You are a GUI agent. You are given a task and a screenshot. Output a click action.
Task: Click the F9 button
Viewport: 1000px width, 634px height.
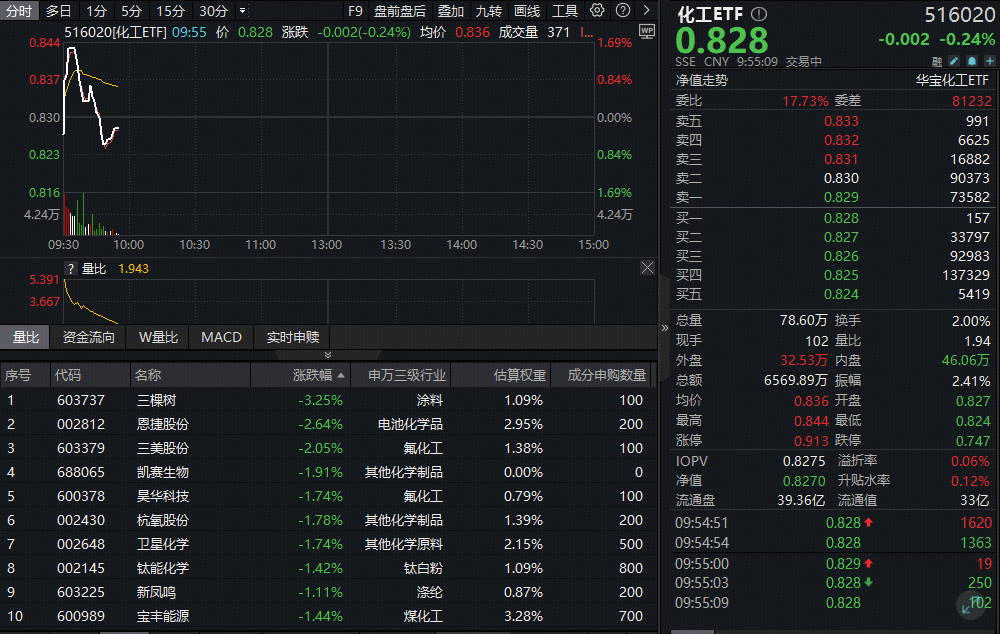point(356,9)
